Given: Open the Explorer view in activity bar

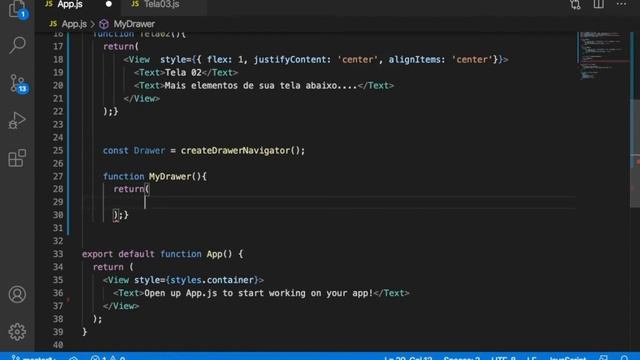Looking at the screenshot, I should (17, 8).
